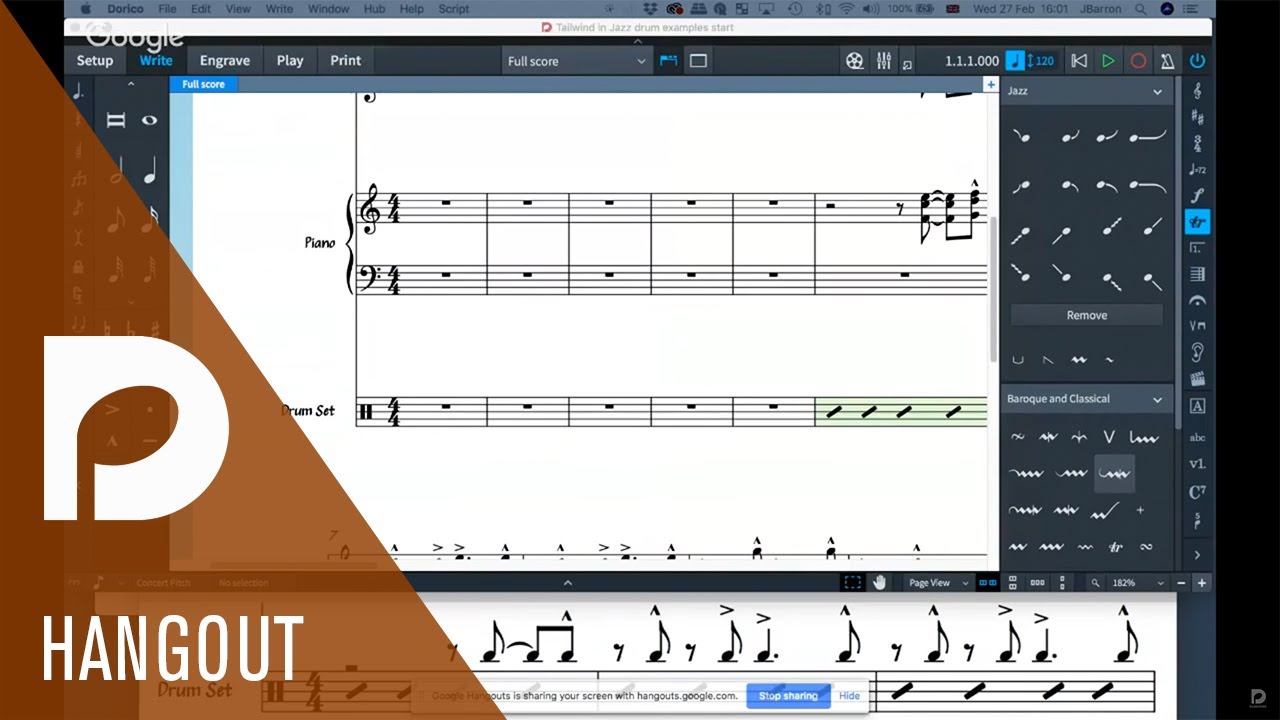Click the Remove button in Jazz panel
Screen dimensions: 1280x720
pyautogui.click(x=1087, y=315)
